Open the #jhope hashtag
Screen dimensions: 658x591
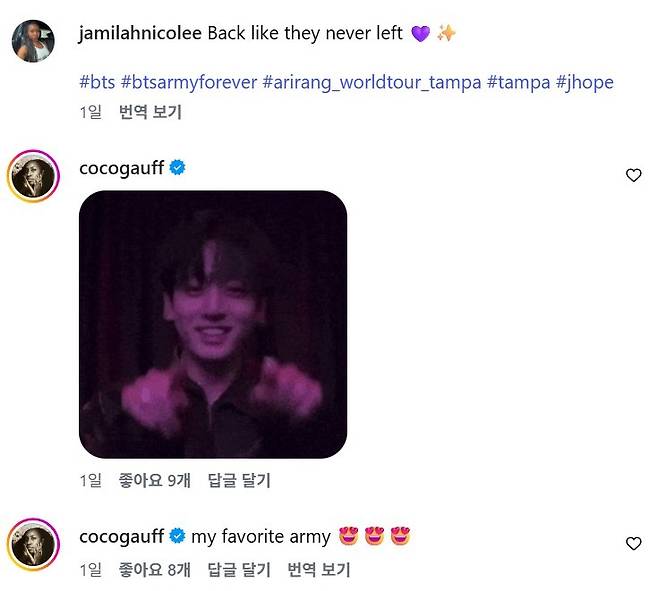[585, 82]
